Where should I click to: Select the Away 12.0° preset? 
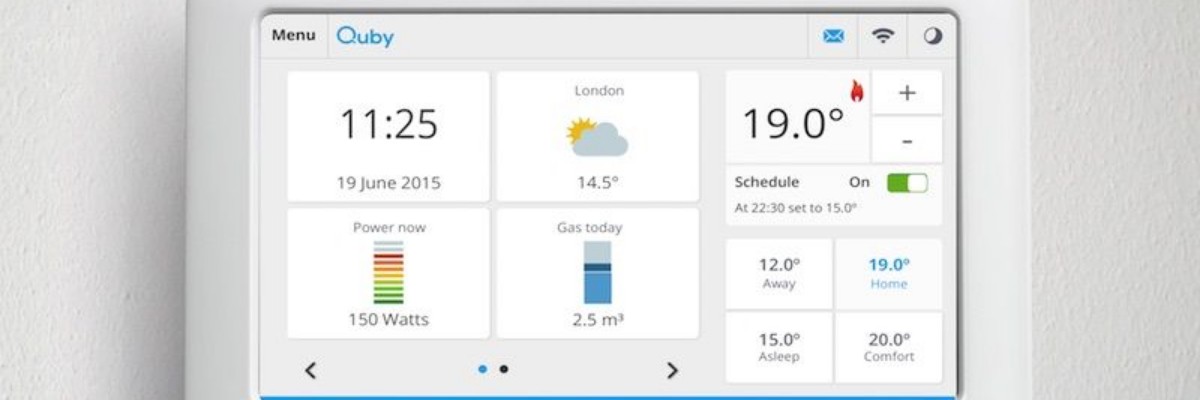pyautogui.click(x=779, y=273)
